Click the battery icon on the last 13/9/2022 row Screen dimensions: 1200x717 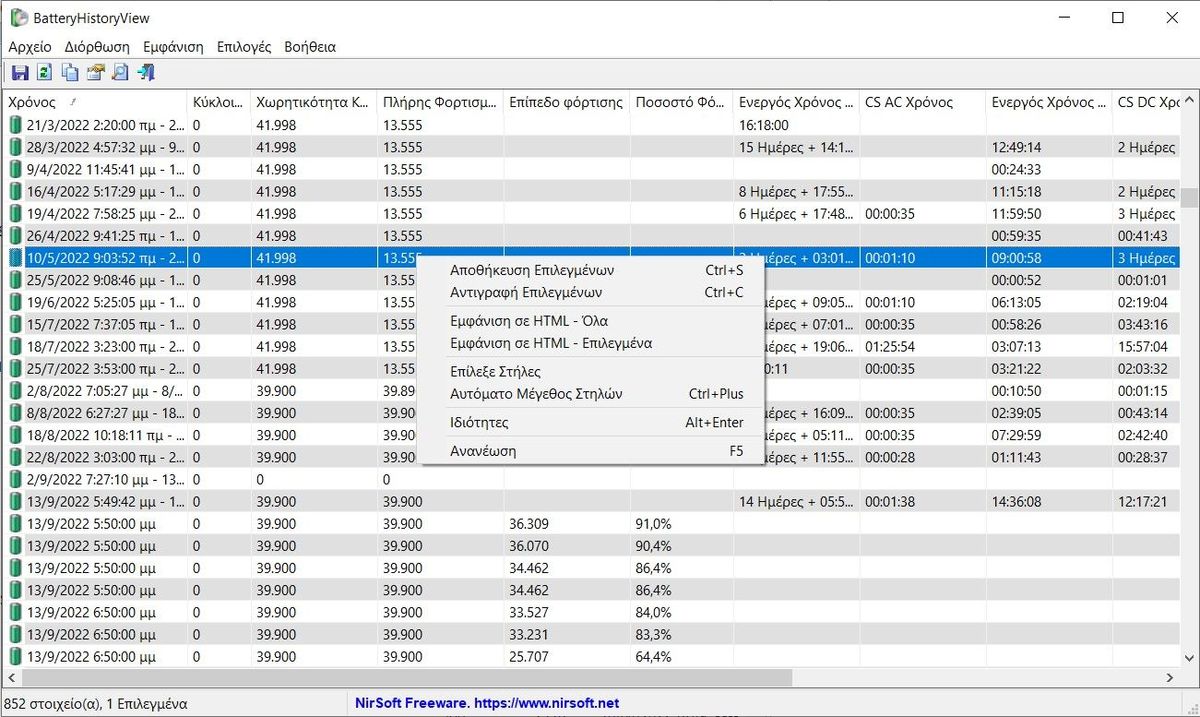pos(14,656)
